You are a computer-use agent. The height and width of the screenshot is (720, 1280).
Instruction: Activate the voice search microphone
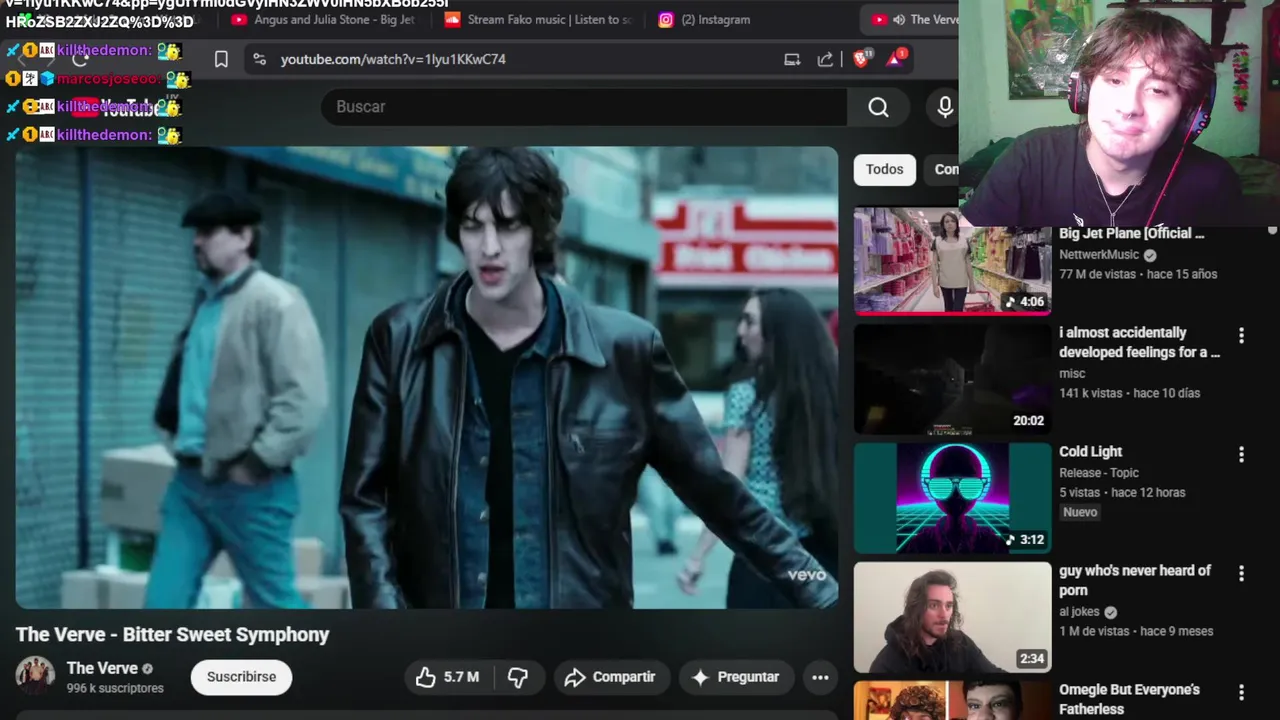945,107
